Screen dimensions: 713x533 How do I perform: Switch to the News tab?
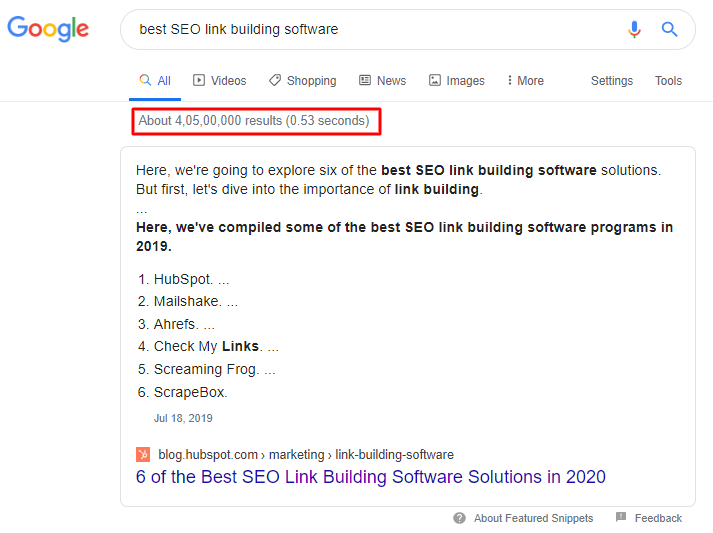(382, 81)
